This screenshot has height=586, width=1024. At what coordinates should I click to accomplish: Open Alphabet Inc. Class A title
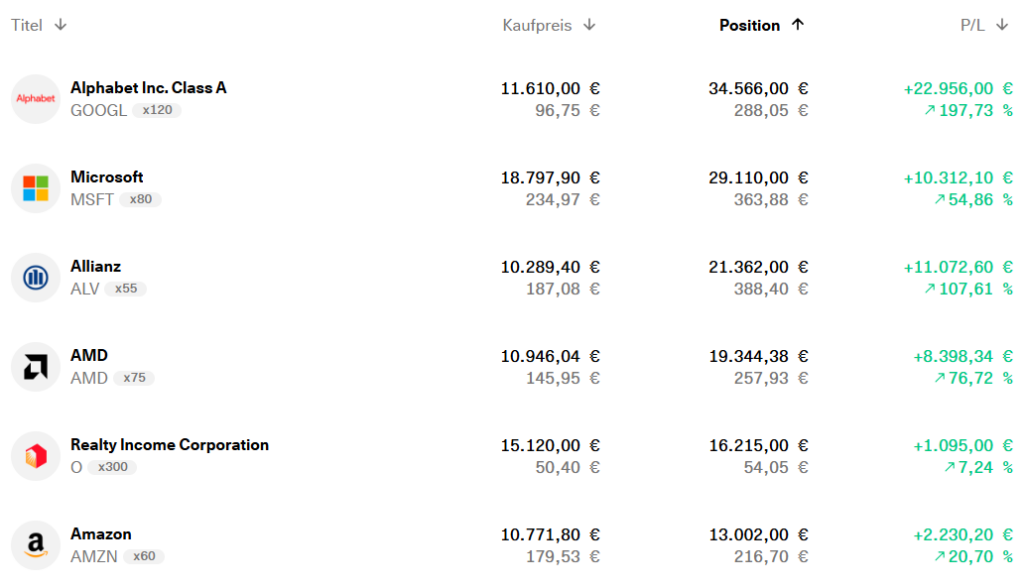(x=148, y=88)
